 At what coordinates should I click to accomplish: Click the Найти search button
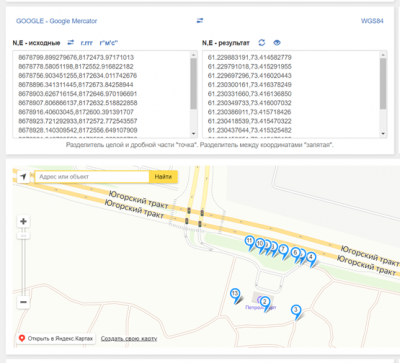pos(163,177)
